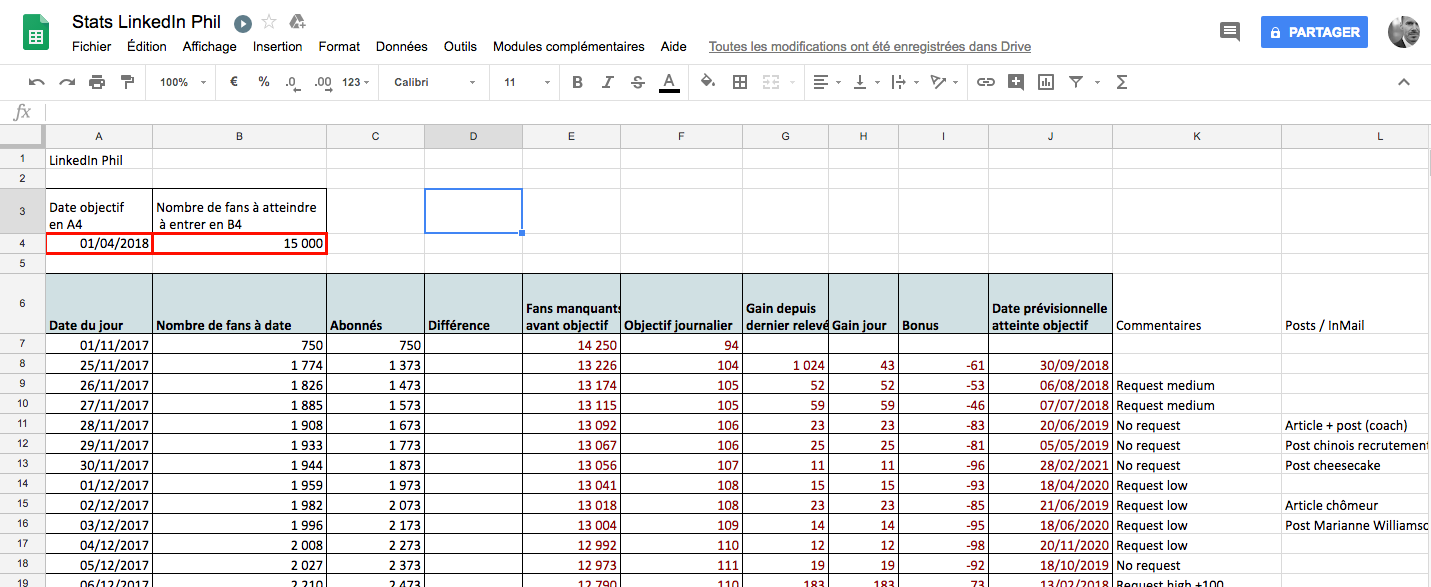1431x587 pixels.
Task: Open the zoom 100% dropdown
Action: click(x=183, y=82)
